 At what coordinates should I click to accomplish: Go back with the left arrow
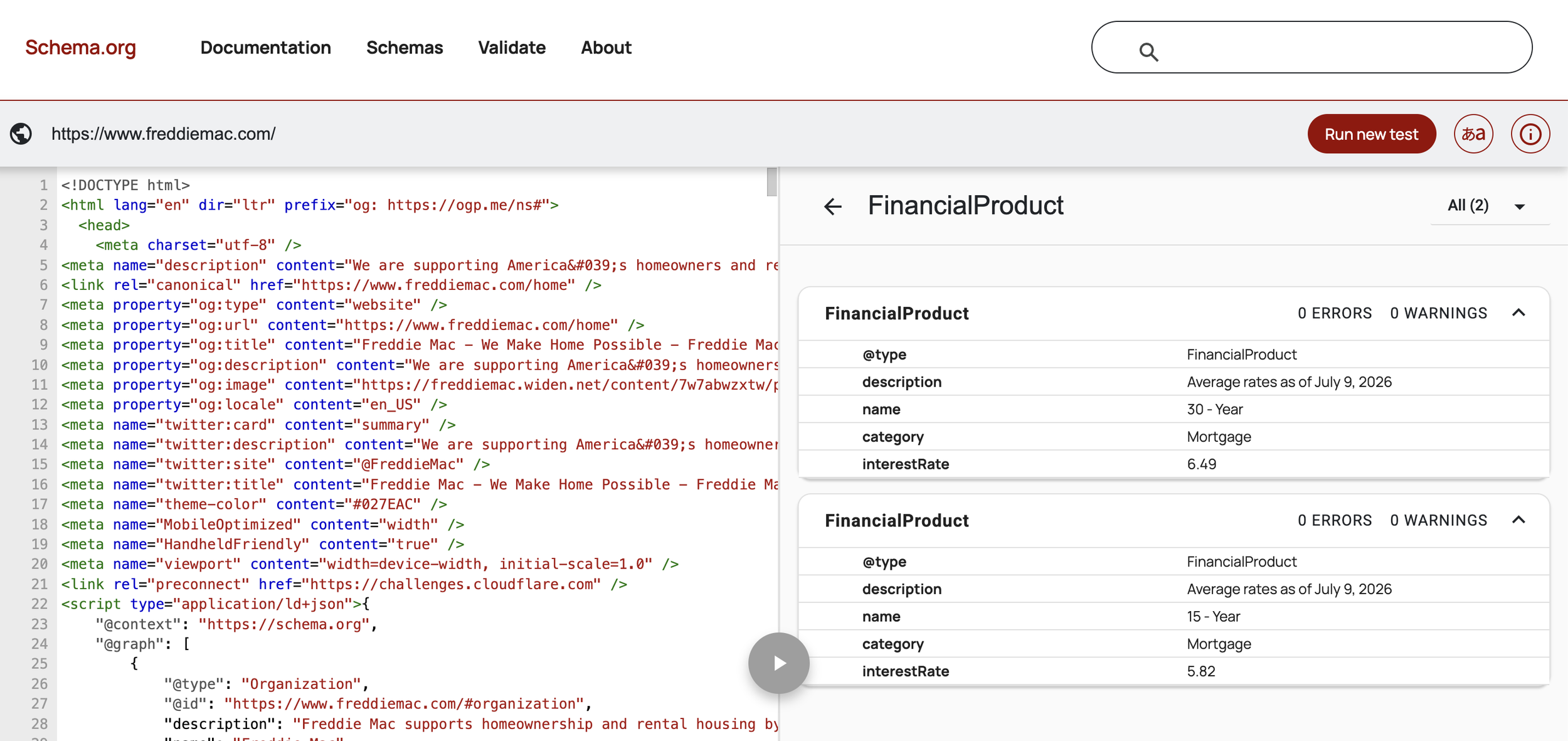pos(833,206)
